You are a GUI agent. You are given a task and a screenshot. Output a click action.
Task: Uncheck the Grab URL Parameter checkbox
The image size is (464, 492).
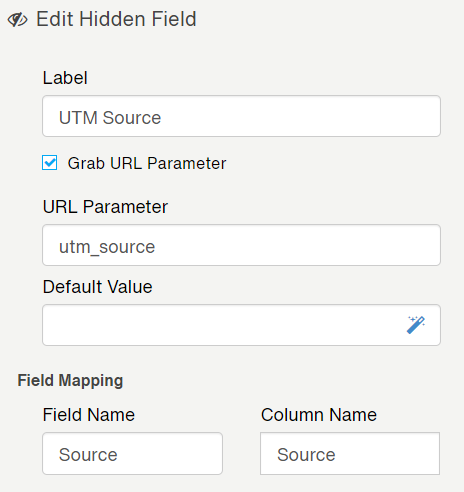coord(49,163)
